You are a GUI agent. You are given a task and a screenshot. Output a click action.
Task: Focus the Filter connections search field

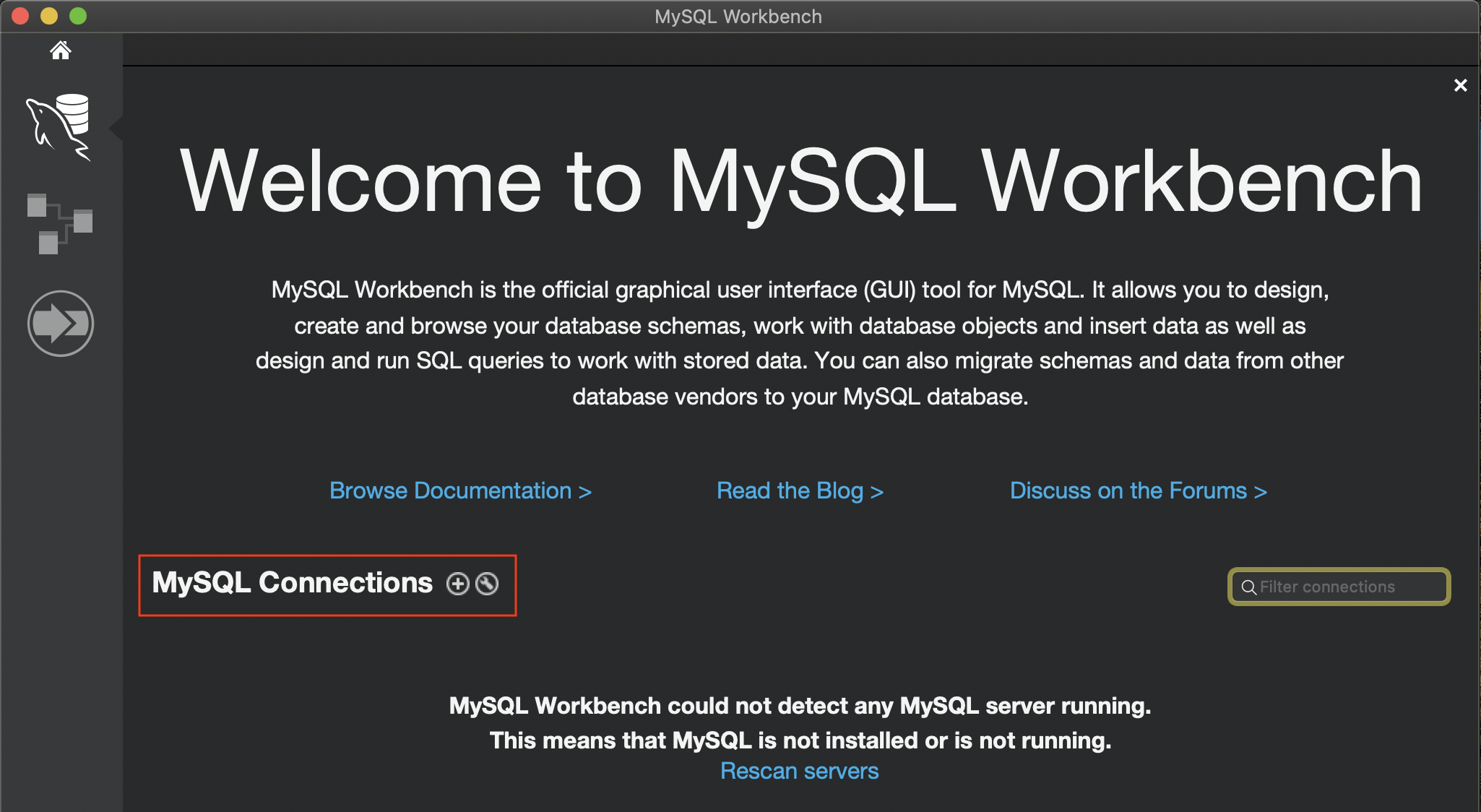pyautogui.click(x=1339, y=587)
